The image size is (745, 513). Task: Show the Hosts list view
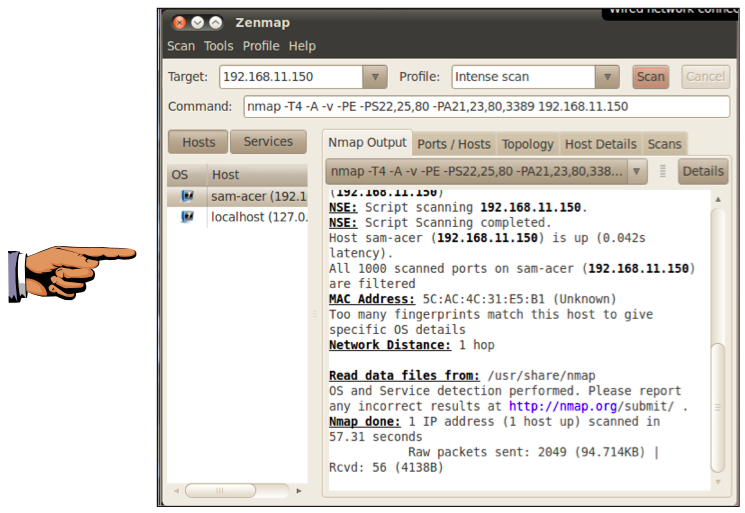tap(198, 142)
